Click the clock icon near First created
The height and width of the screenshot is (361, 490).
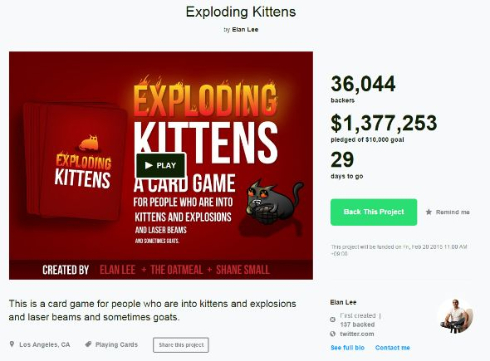333,319
